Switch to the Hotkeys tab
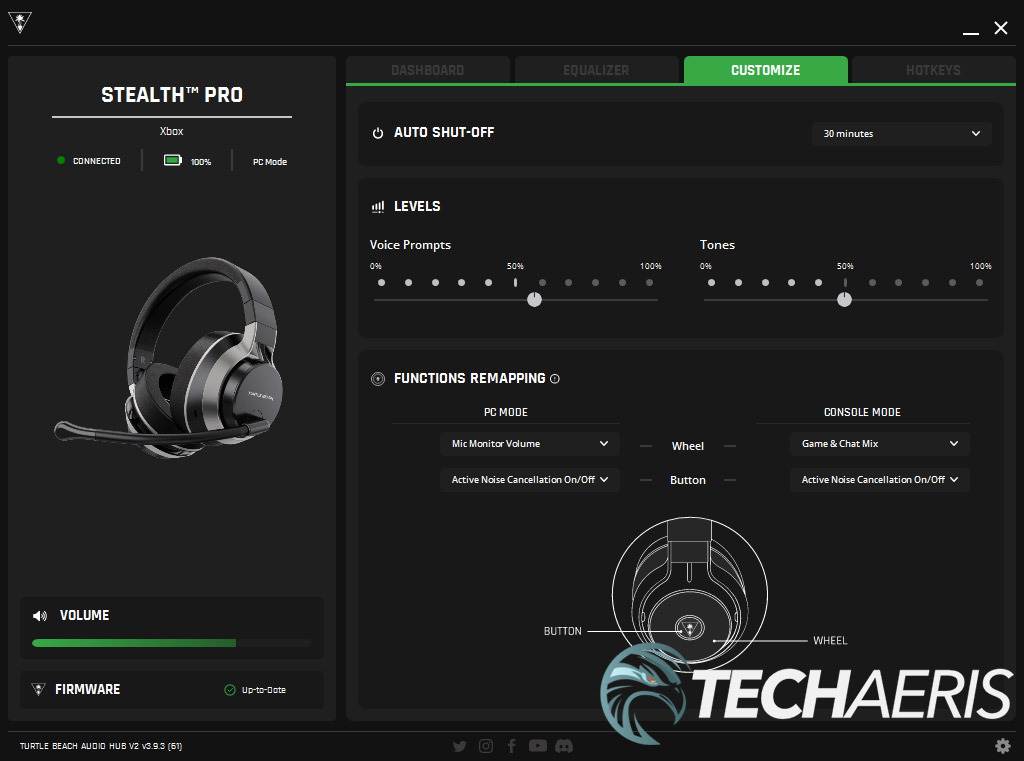Viewport: 1024px width, 761px height. (933, 70)
